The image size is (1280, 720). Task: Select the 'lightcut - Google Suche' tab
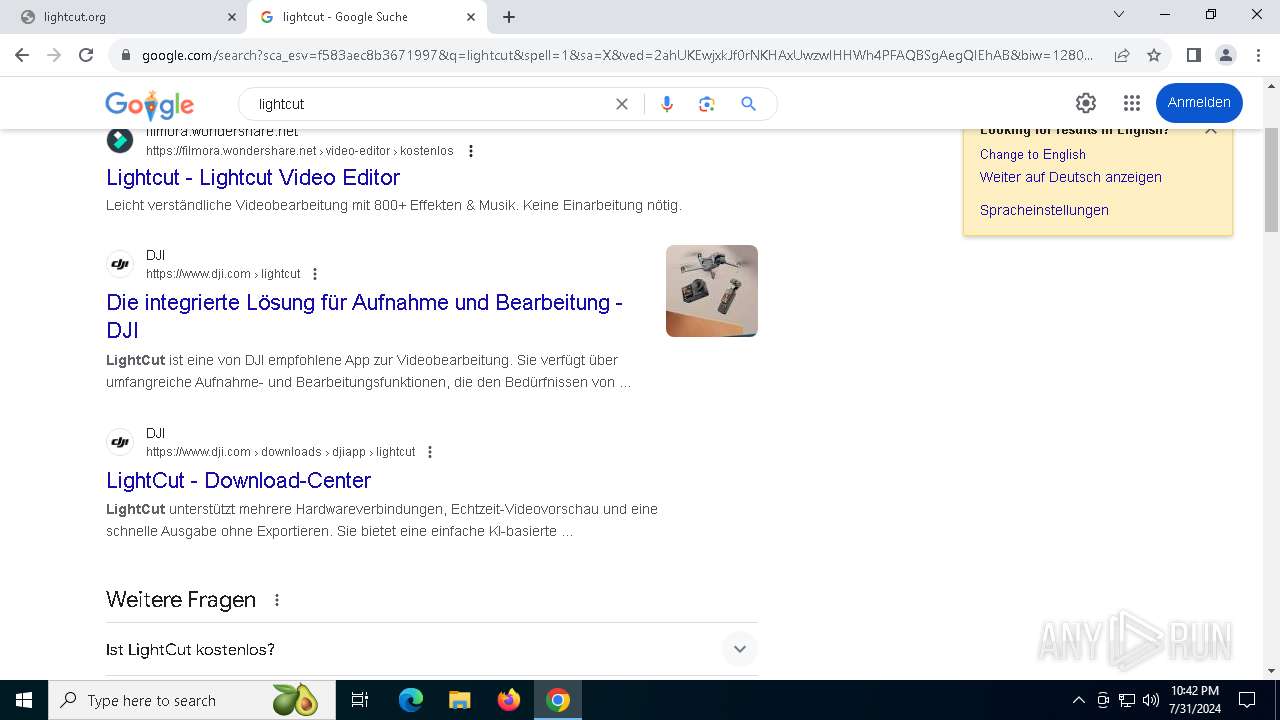[366, 17]
